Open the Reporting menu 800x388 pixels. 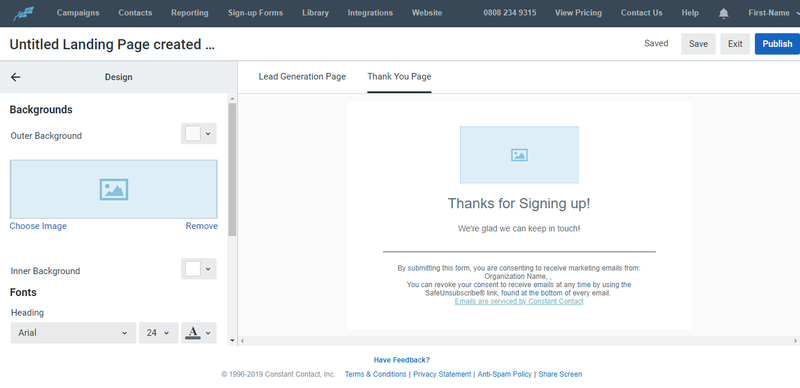click(190, 13)
